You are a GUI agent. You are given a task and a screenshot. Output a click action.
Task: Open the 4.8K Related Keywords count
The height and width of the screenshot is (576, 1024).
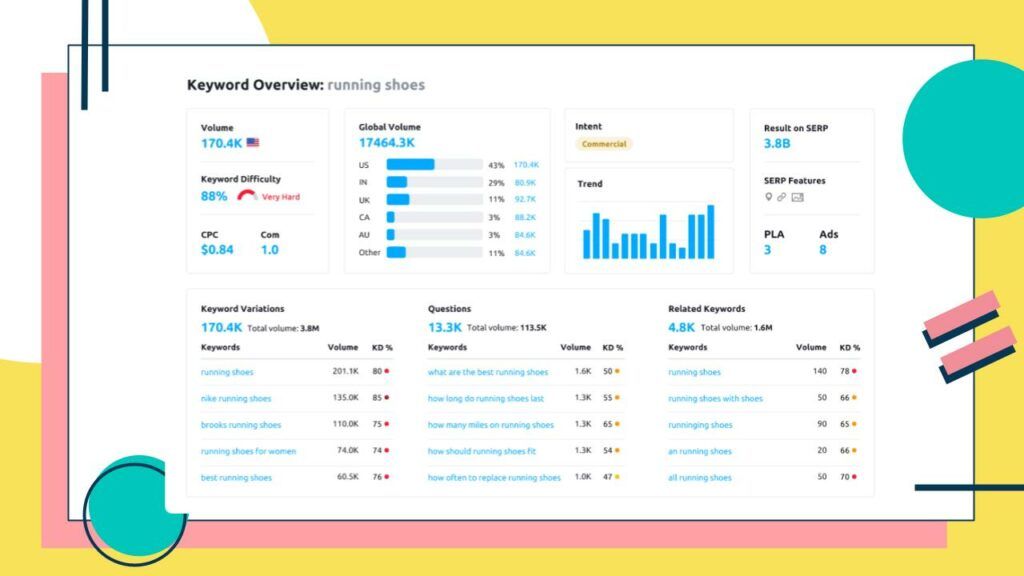coord(681,327)
